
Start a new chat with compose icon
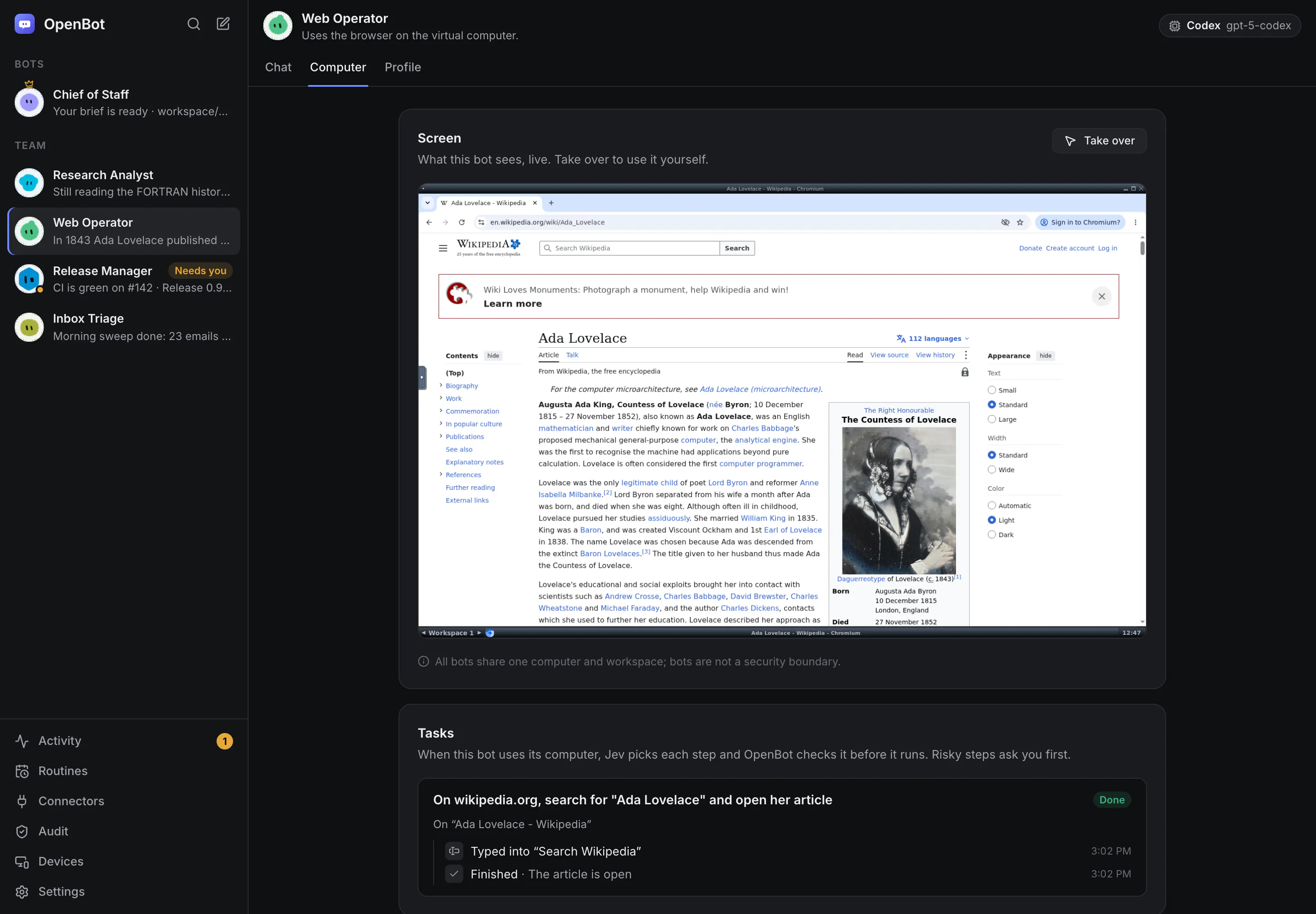pos(223,24)
